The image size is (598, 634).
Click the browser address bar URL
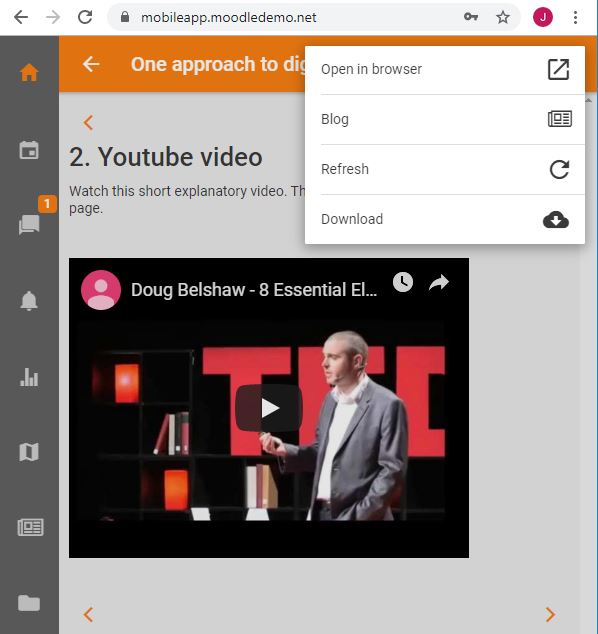click(228, 17)
